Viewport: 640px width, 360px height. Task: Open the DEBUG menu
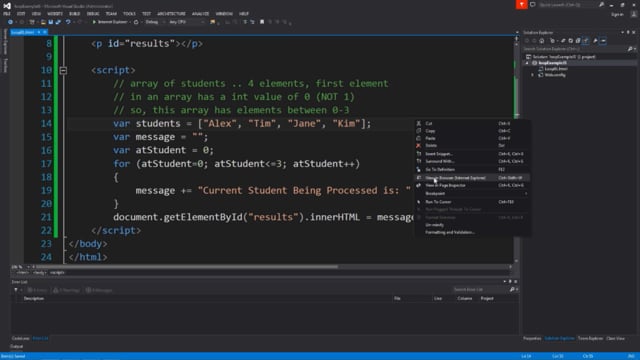93,14
